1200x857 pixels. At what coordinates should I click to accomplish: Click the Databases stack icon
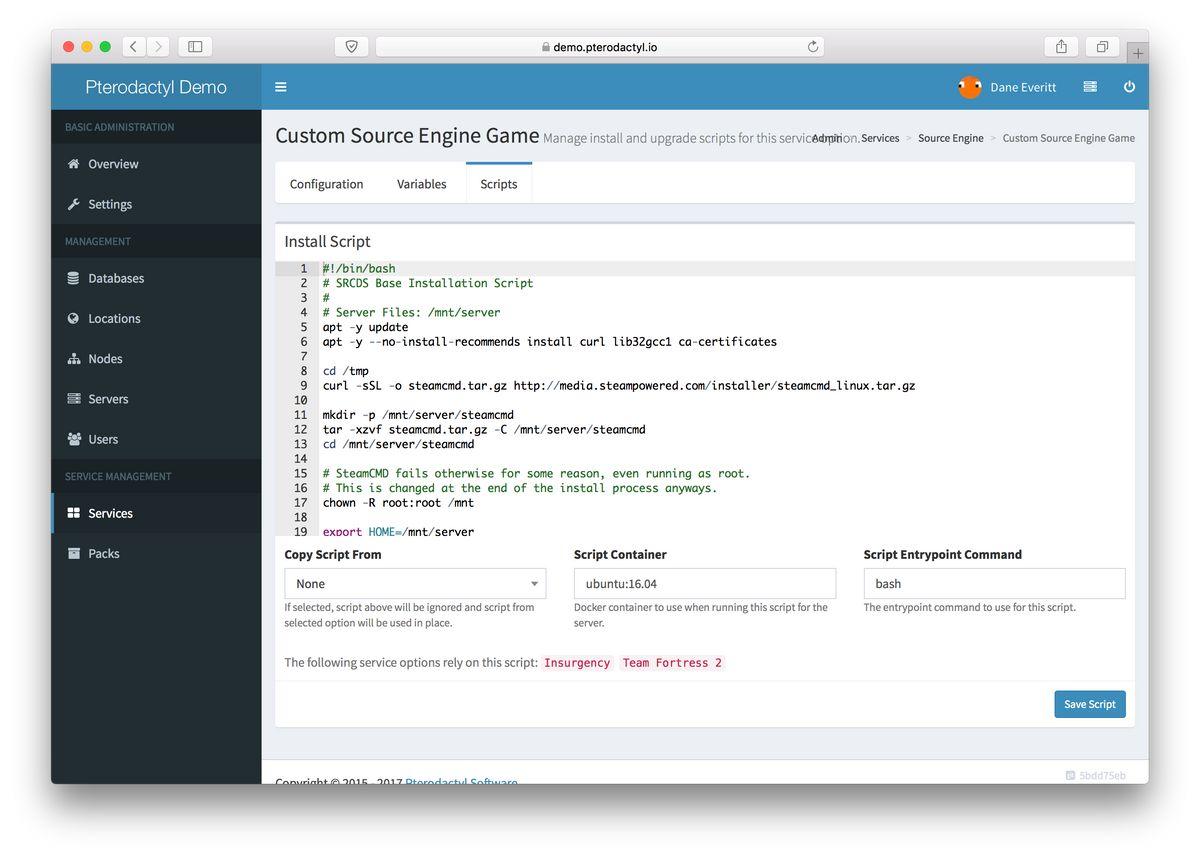(73, 278)
